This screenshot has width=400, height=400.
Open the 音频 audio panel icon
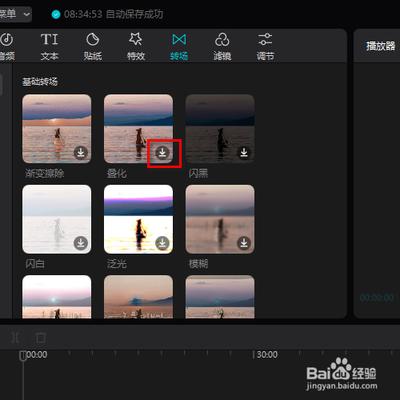pyautogui.click(x=7, y=40)
